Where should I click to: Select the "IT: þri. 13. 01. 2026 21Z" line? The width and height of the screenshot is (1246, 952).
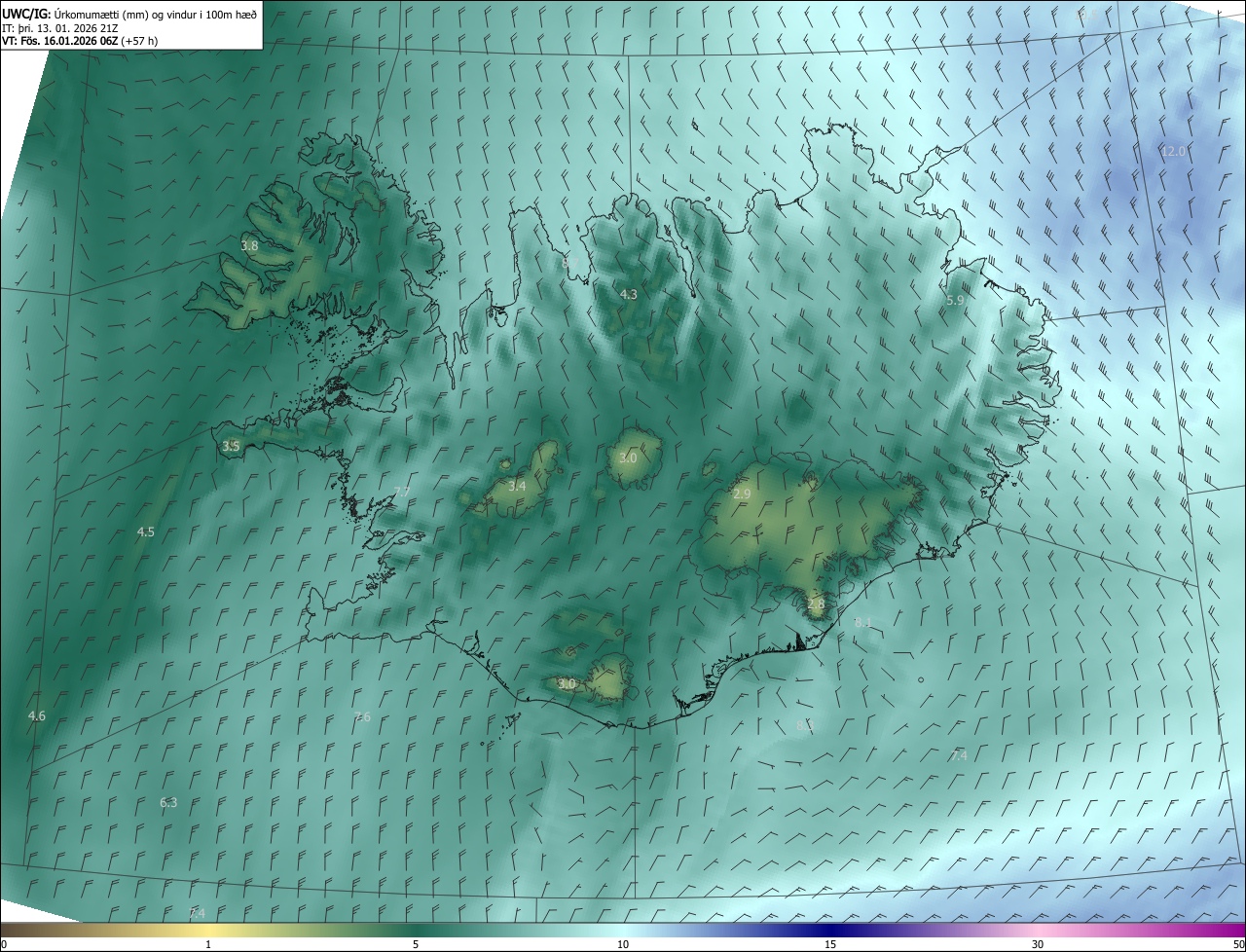coord(60,27)
